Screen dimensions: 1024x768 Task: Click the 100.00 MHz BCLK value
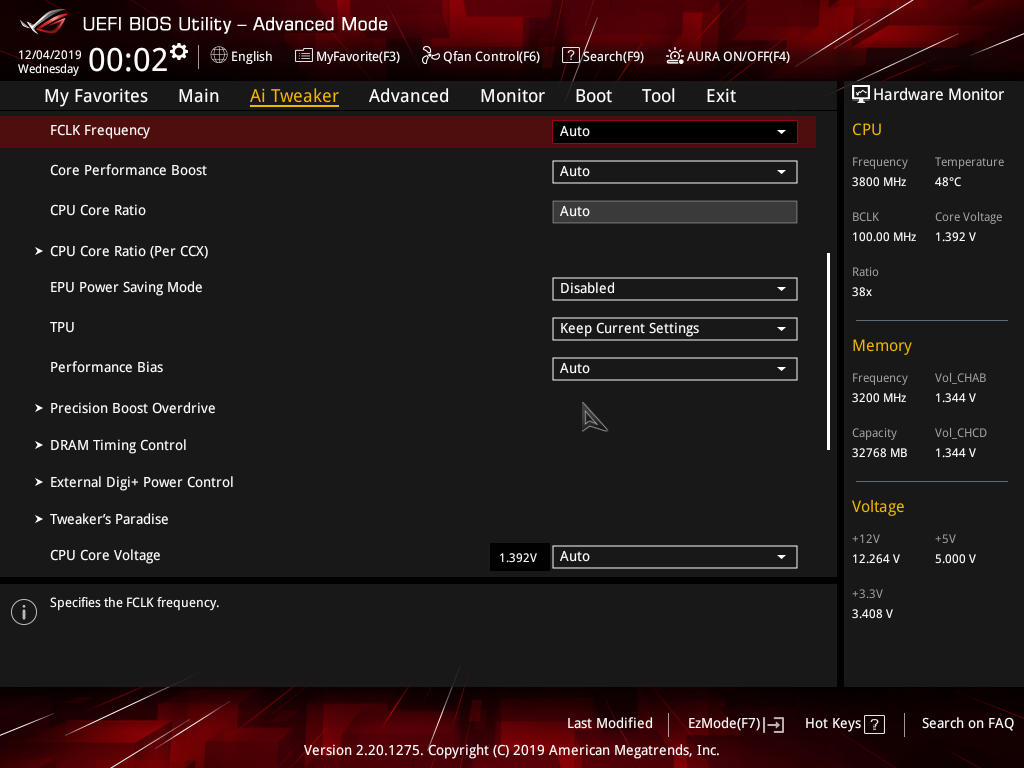(x=884, y=237)
